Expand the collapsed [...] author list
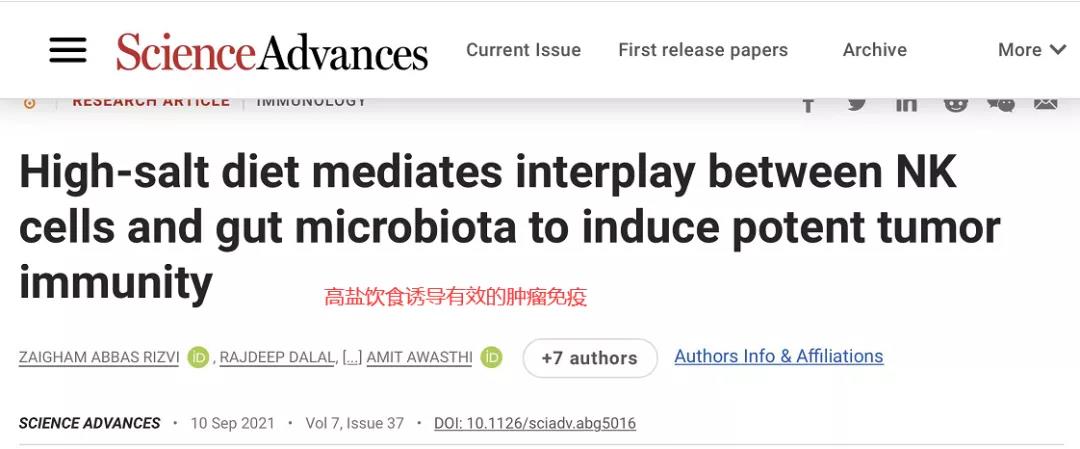1080x449 pixels. pyautogui.click(x=352, y=358)
